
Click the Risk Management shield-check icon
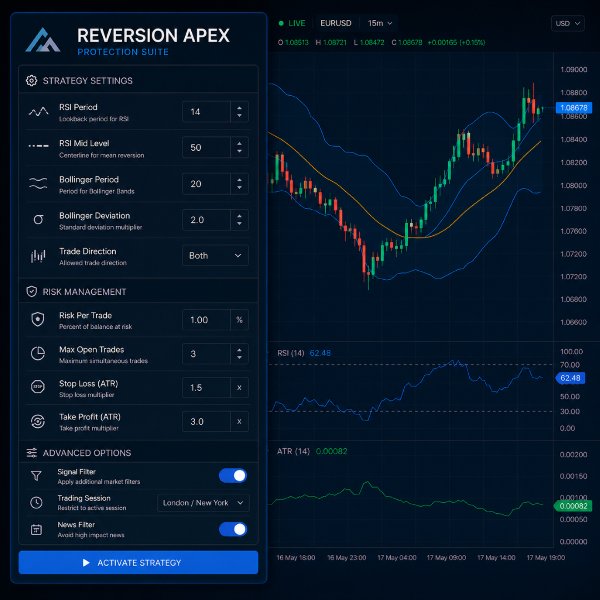click(31, 292)
